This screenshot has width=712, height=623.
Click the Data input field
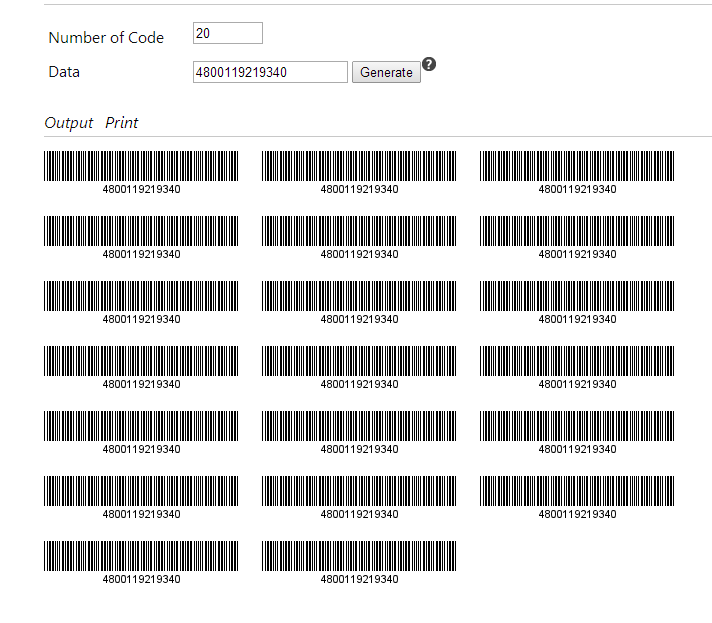coord(270,72)
